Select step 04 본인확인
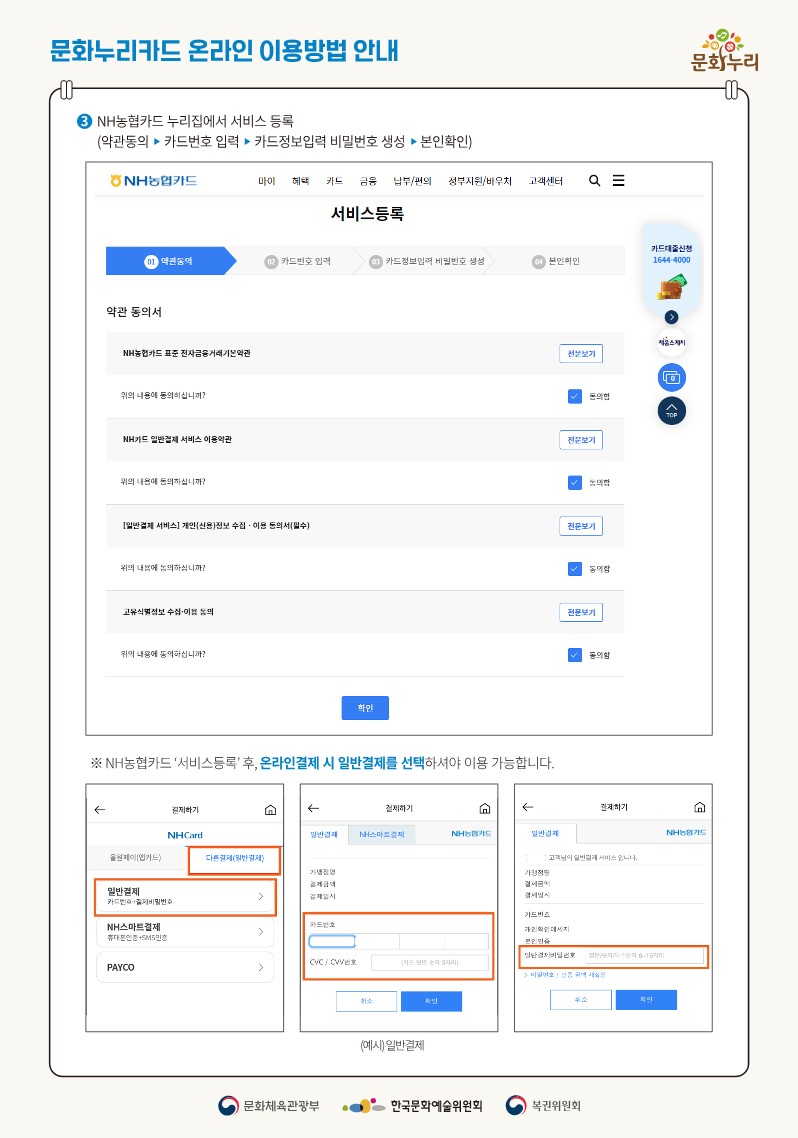798x1138 pixels. pyautogui.click(x=556, y=261)
